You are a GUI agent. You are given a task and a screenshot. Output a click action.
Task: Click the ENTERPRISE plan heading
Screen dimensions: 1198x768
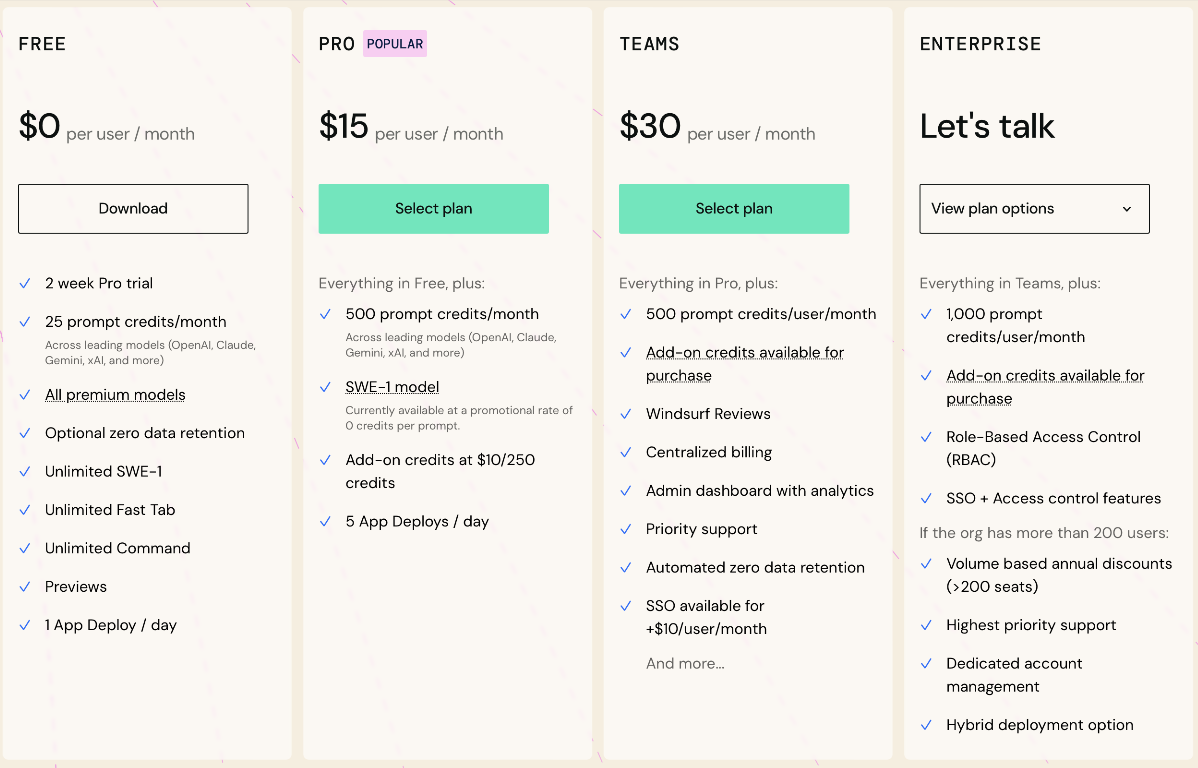click(x=980, y=44)
